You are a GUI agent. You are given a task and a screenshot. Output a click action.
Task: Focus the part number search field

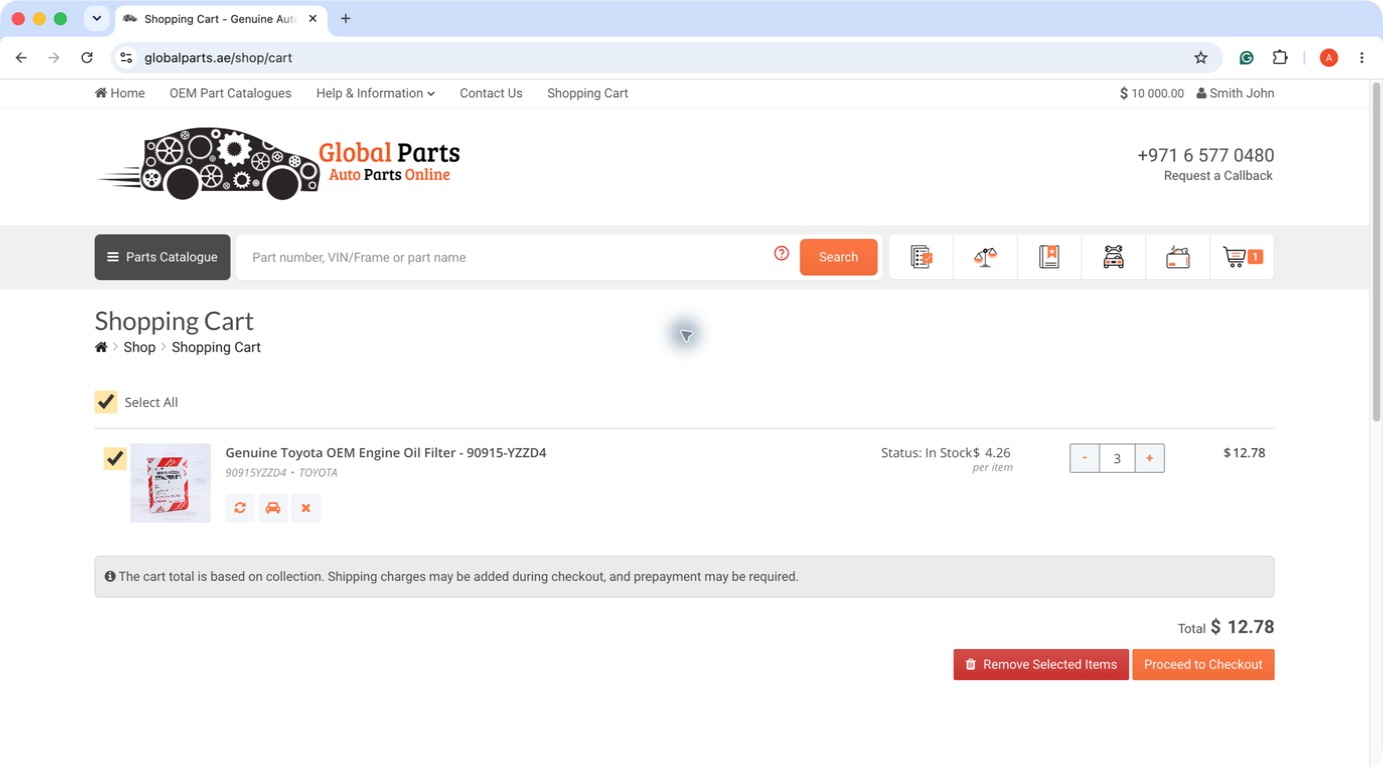505,257
